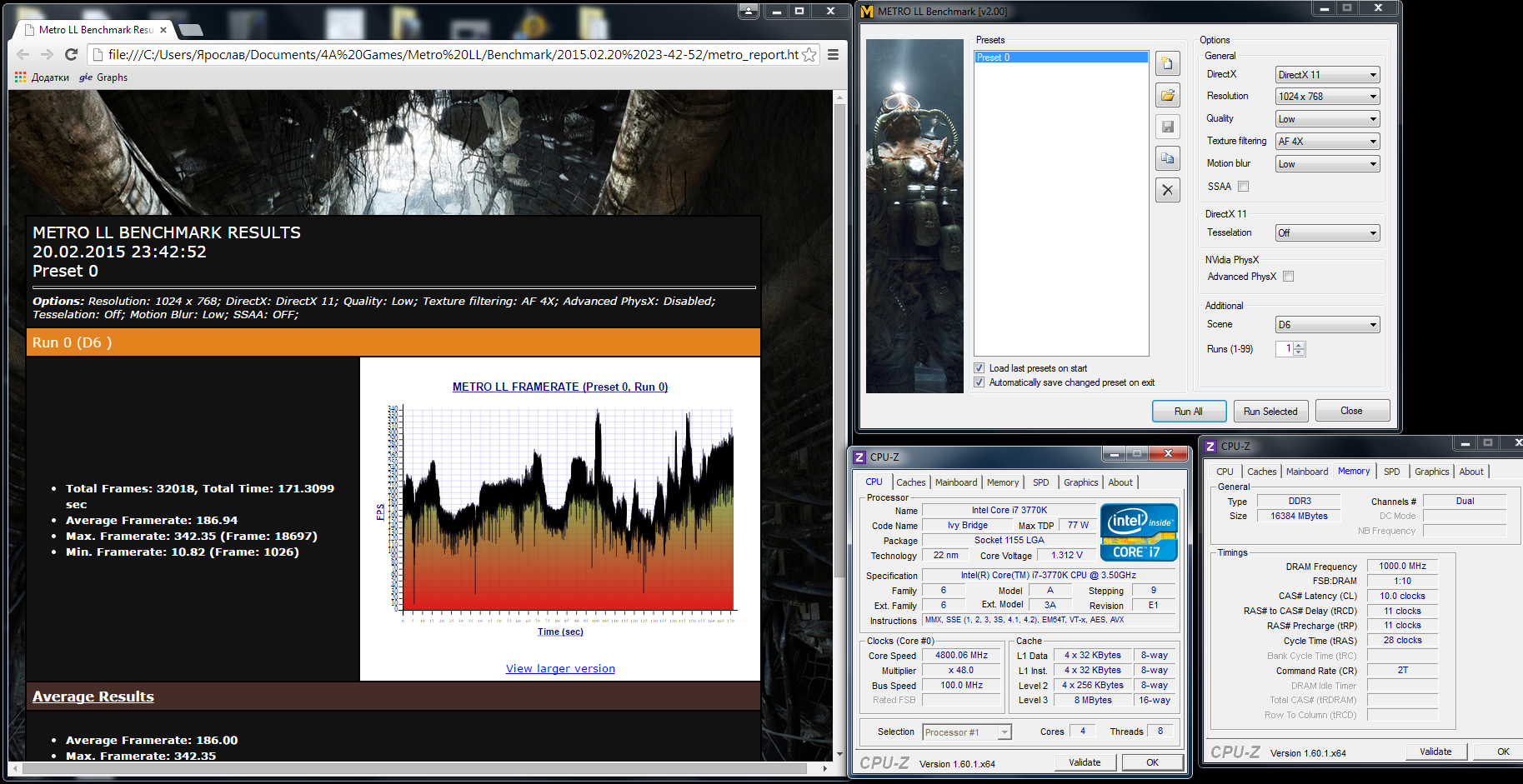Open the Texture filtering dropdown
The height and width of the screenshot is (784, 1523).
point(1327,142)
